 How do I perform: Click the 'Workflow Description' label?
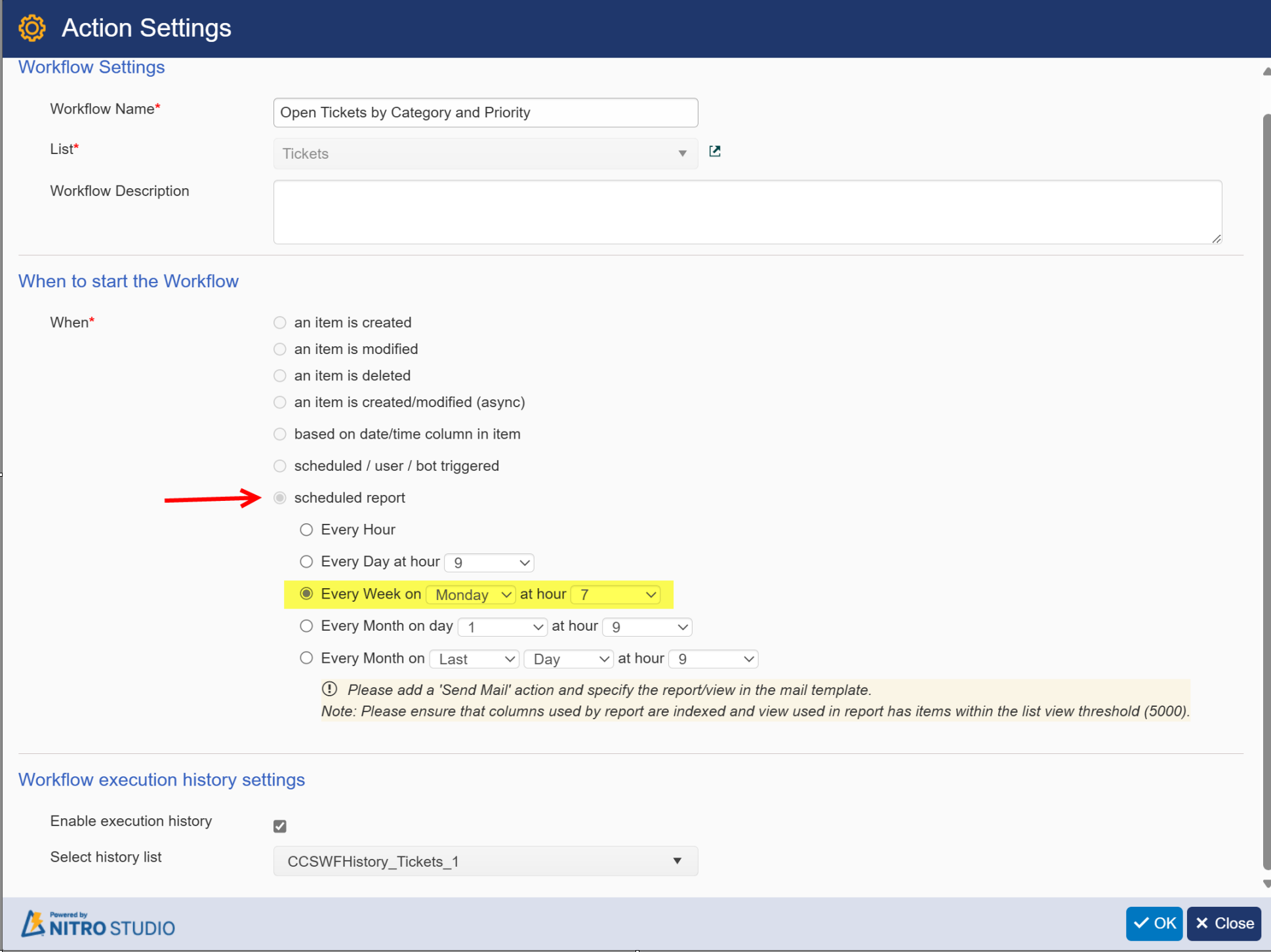click(x=119, y=191)
